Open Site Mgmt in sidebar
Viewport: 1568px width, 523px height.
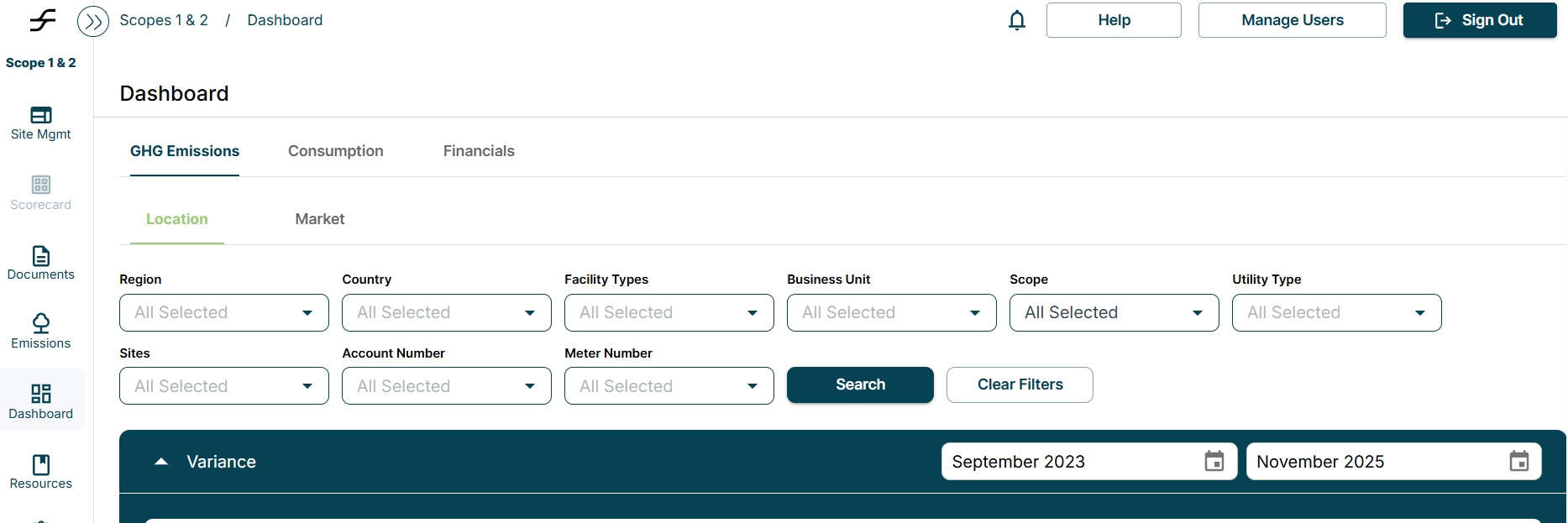coord(40,123)
